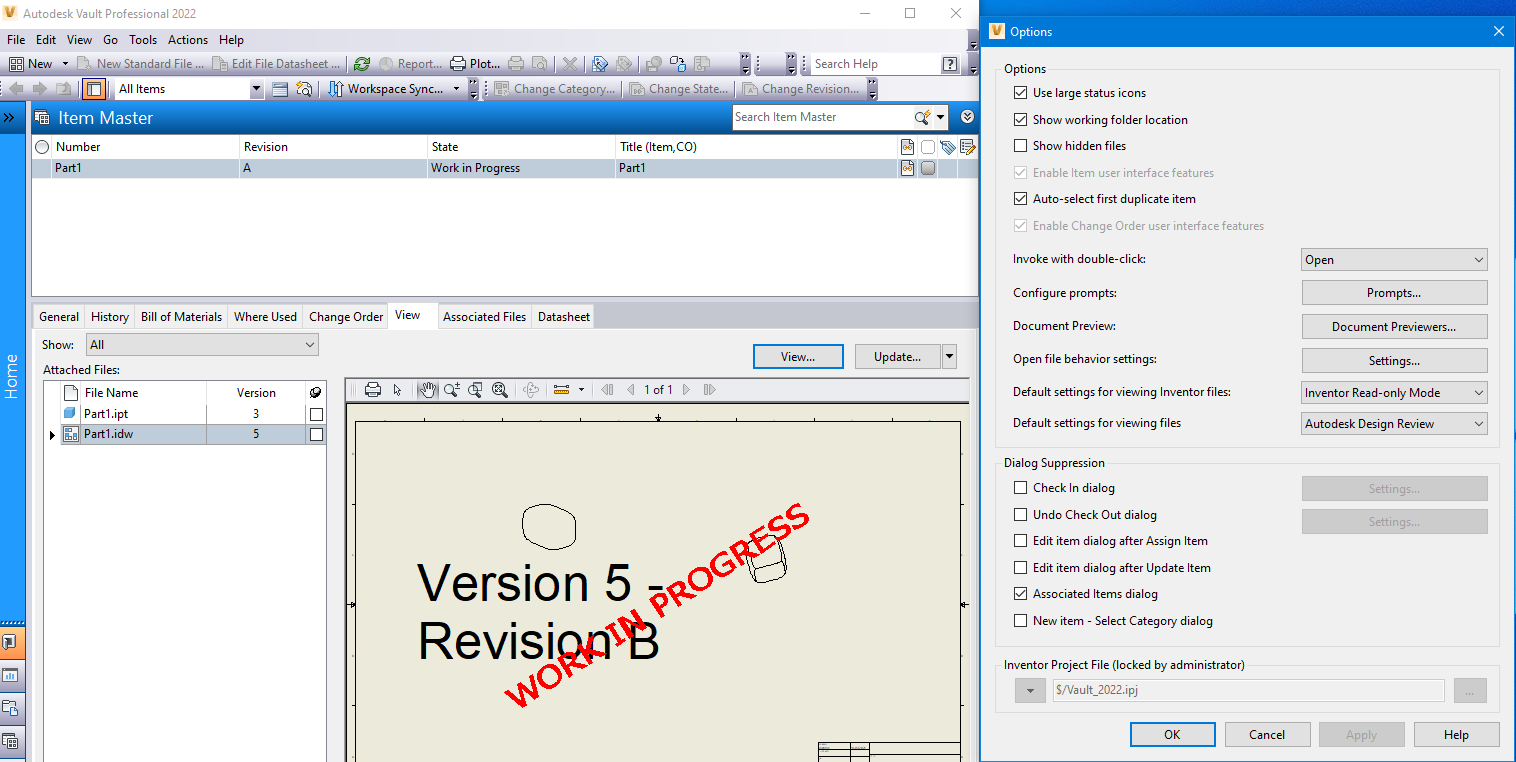Click Settings... for open file behavior
The height and width of the screenshot is (762, 1516).
[1394, 361]
